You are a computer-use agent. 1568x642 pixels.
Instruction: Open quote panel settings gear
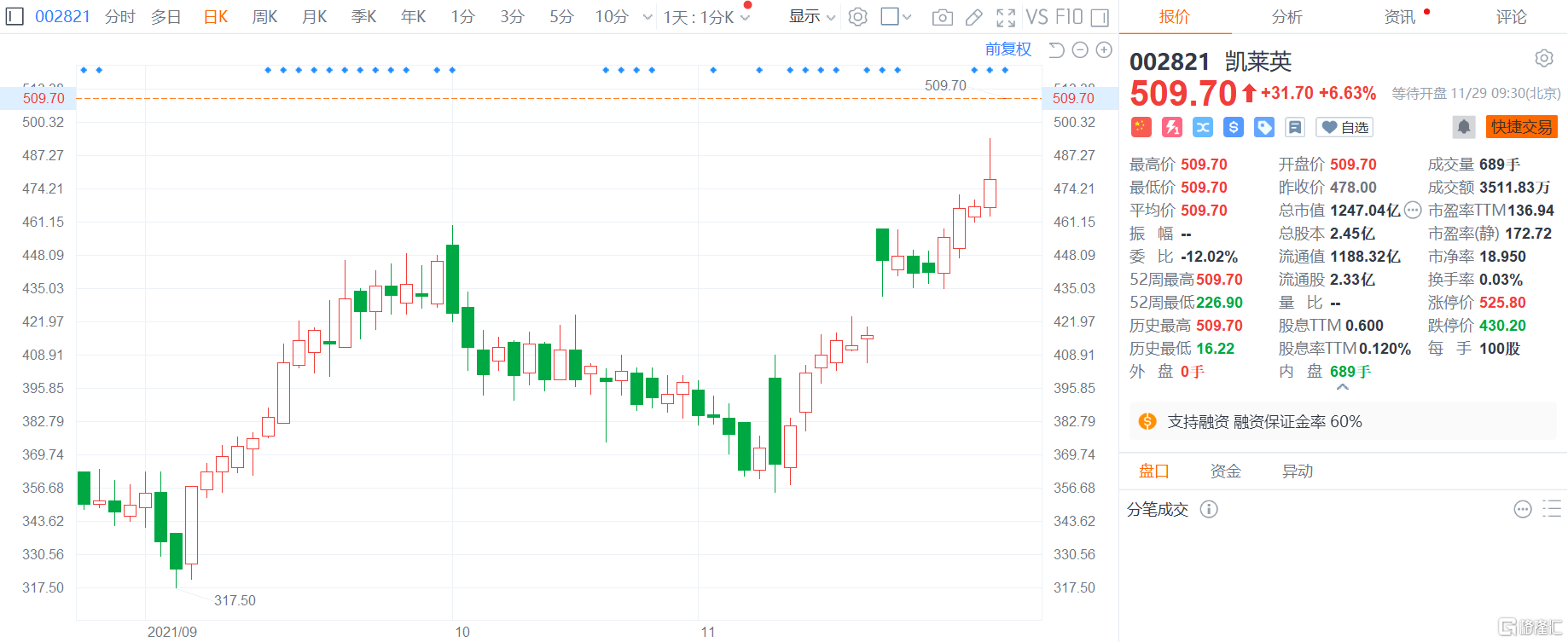[1544, 58]
